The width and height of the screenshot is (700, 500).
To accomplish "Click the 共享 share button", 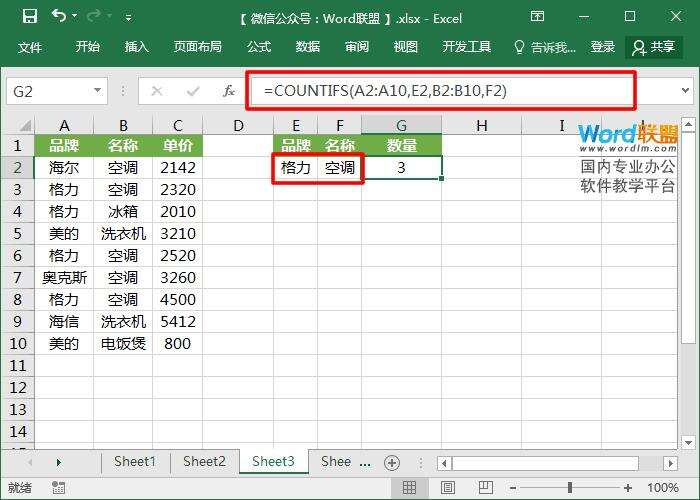I will click(x=654, y=47).
